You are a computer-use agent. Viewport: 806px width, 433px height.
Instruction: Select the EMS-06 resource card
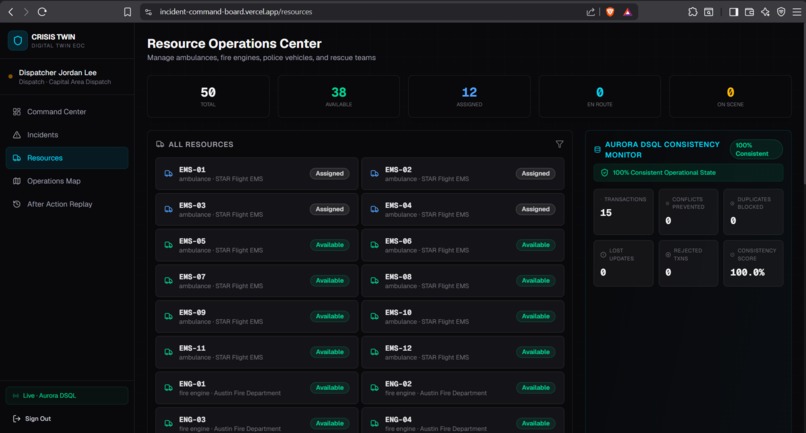coord(463,245)
